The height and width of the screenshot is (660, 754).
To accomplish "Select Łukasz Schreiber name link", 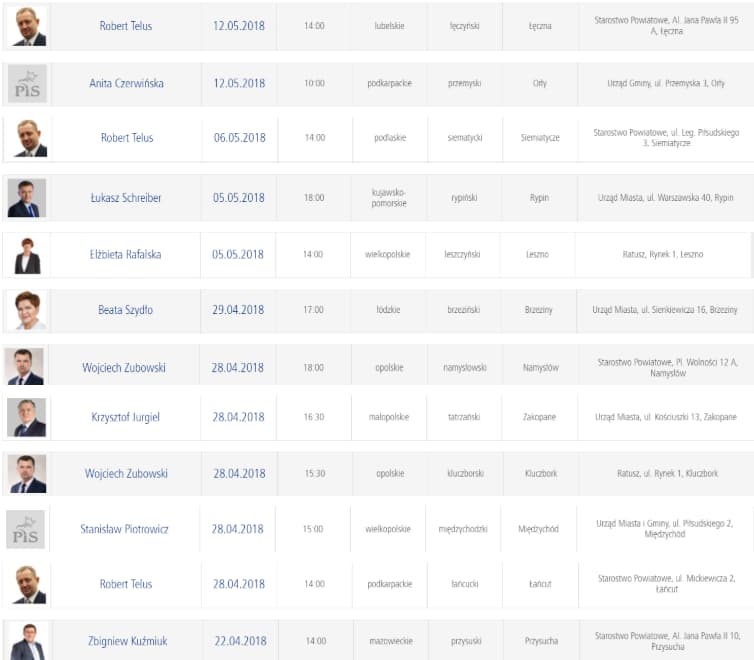I will coord(126,198).
